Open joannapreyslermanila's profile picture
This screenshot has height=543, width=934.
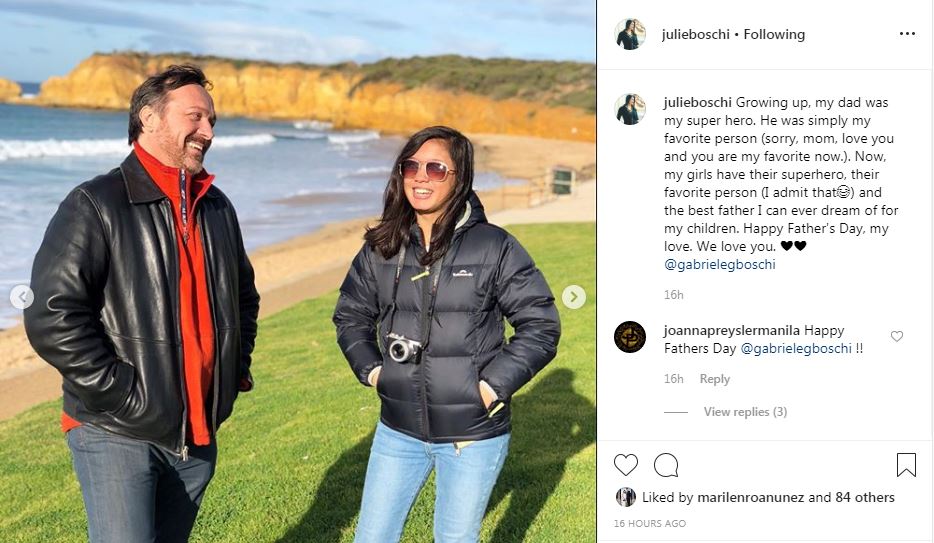click(x=630, y=337)
